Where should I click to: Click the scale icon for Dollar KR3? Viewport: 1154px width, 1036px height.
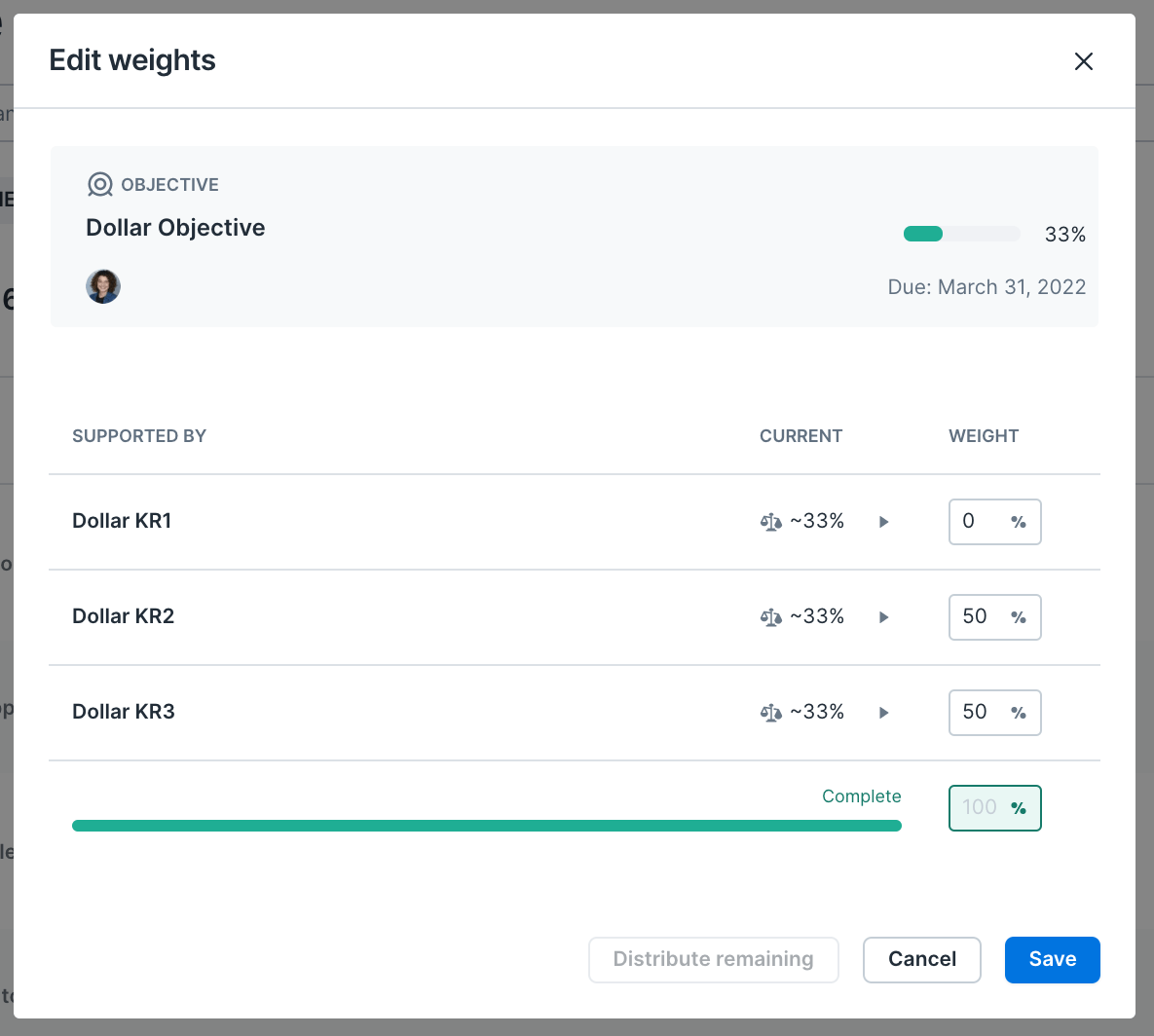(x=770, y=713)
